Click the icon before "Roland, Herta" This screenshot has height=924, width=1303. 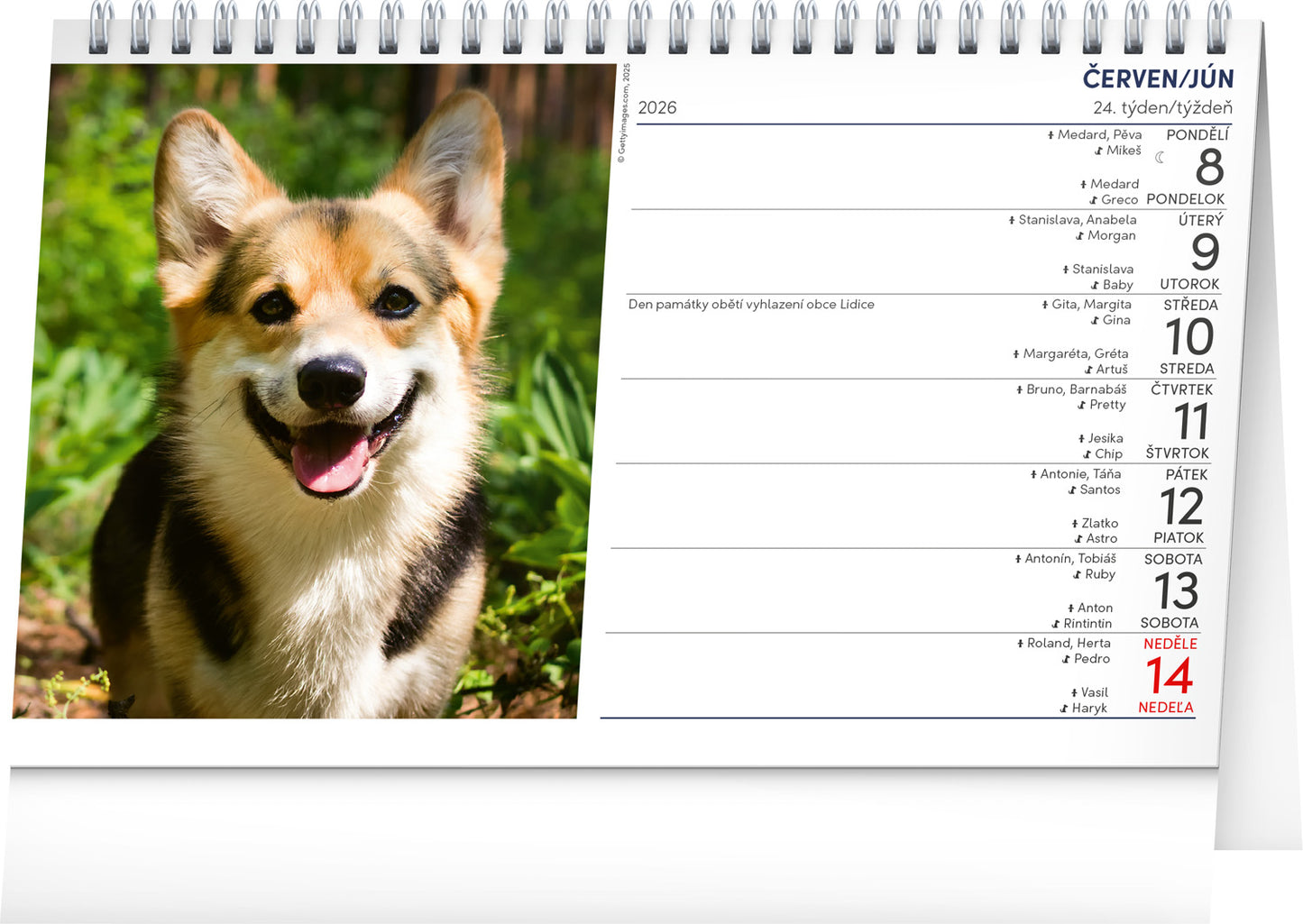pos(1020,644)
